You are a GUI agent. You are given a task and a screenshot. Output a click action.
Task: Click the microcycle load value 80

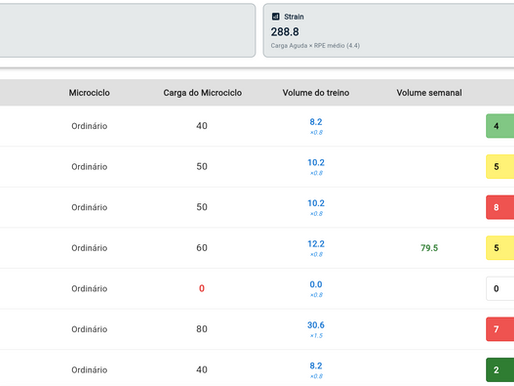point(202,329)
